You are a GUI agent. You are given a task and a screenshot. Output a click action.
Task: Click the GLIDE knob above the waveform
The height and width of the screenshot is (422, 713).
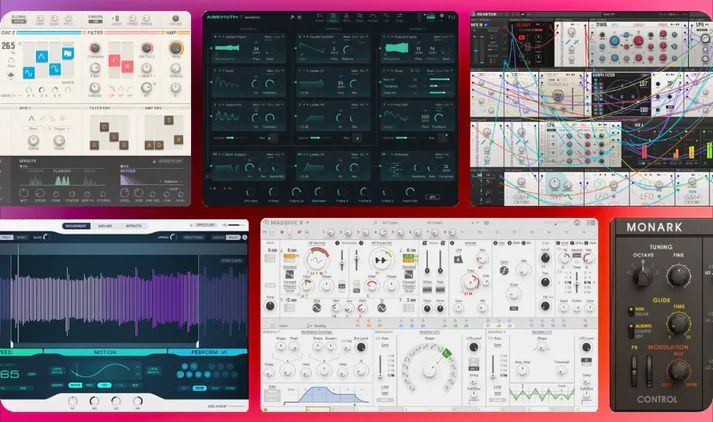point(45,237)
